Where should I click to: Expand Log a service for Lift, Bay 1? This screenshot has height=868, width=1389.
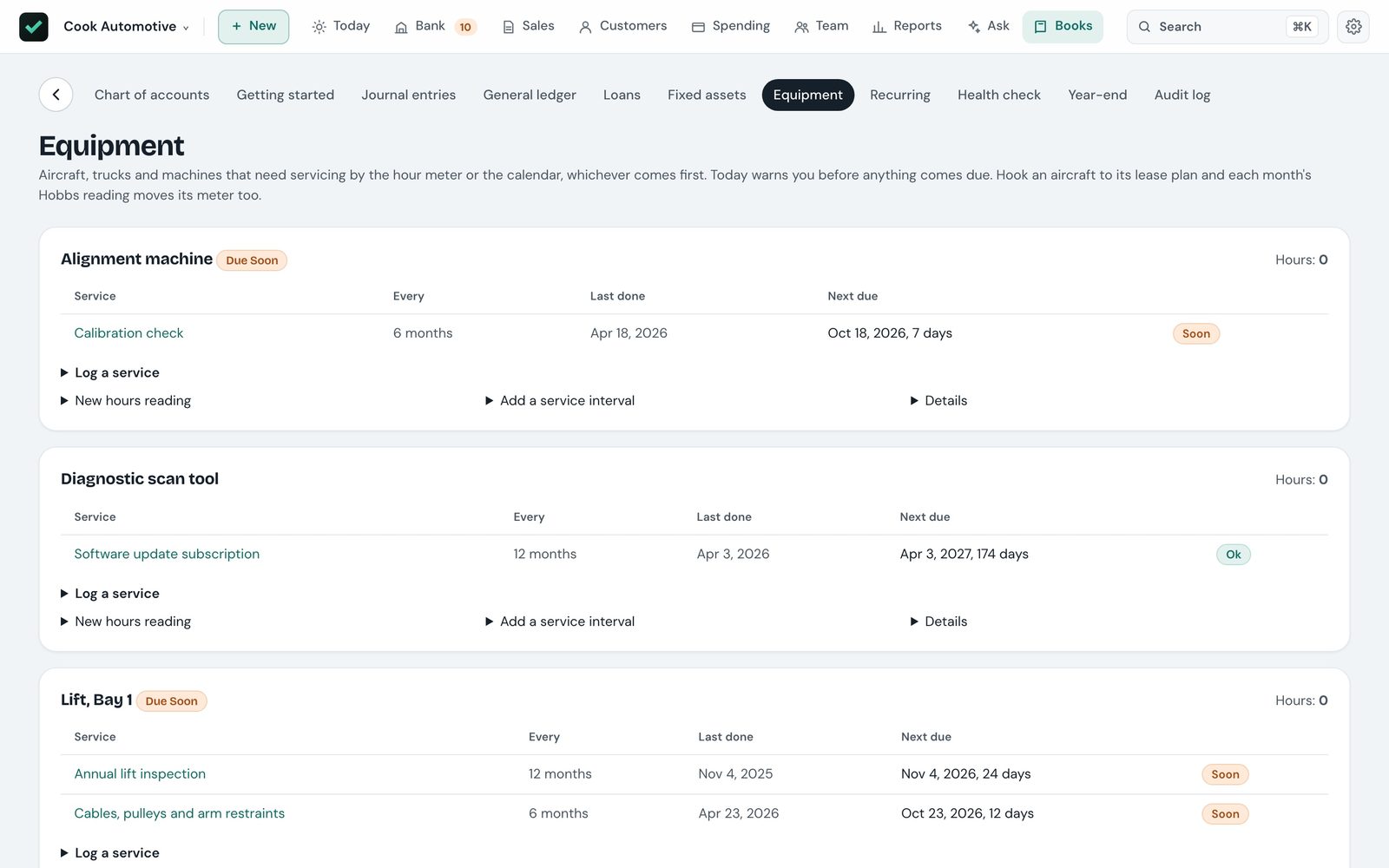110,853
